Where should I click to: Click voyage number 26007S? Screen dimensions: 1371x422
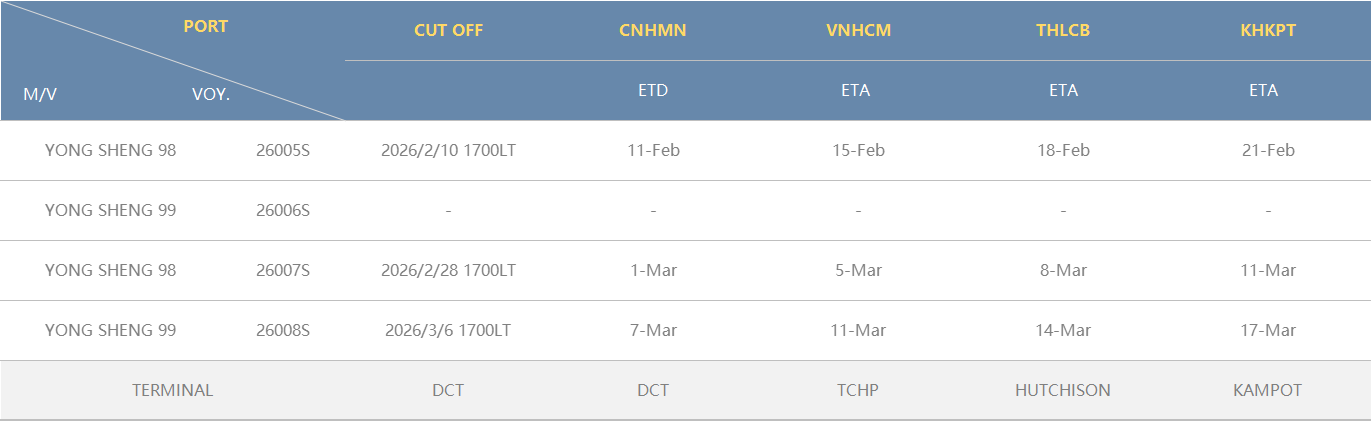283,271
